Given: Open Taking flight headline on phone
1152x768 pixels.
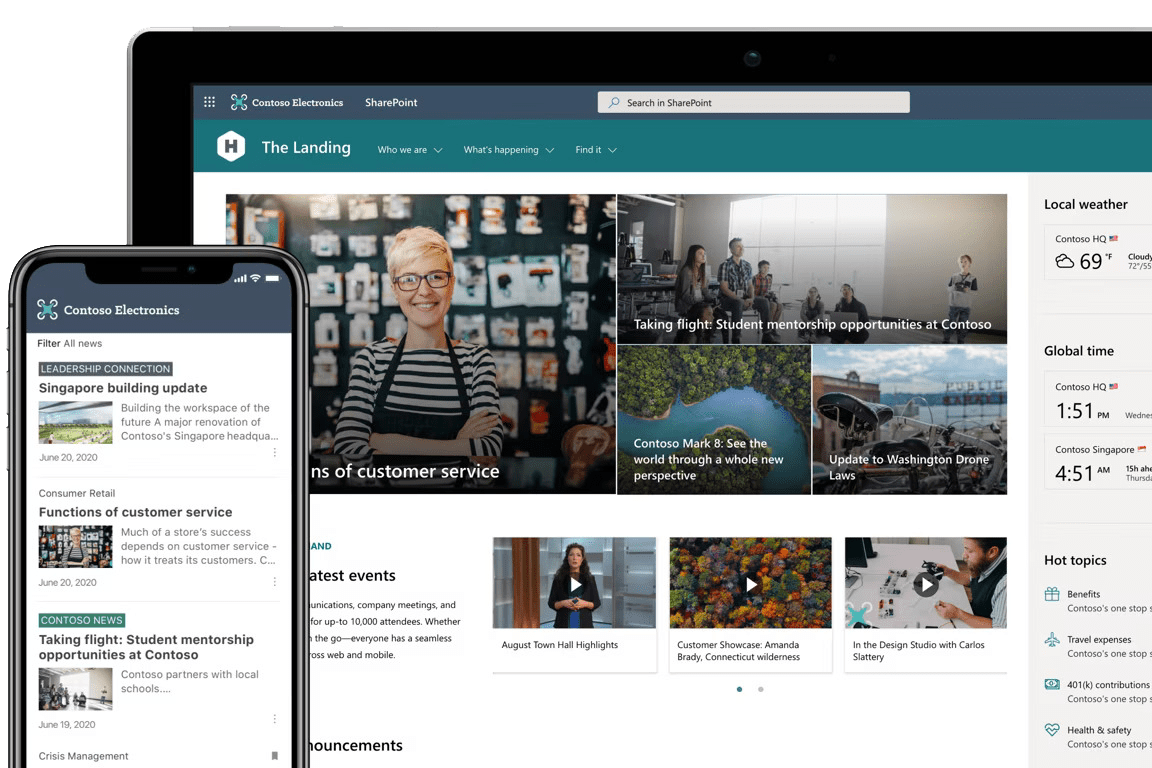Looking at the screenshot, I should (x=146, y=647).
